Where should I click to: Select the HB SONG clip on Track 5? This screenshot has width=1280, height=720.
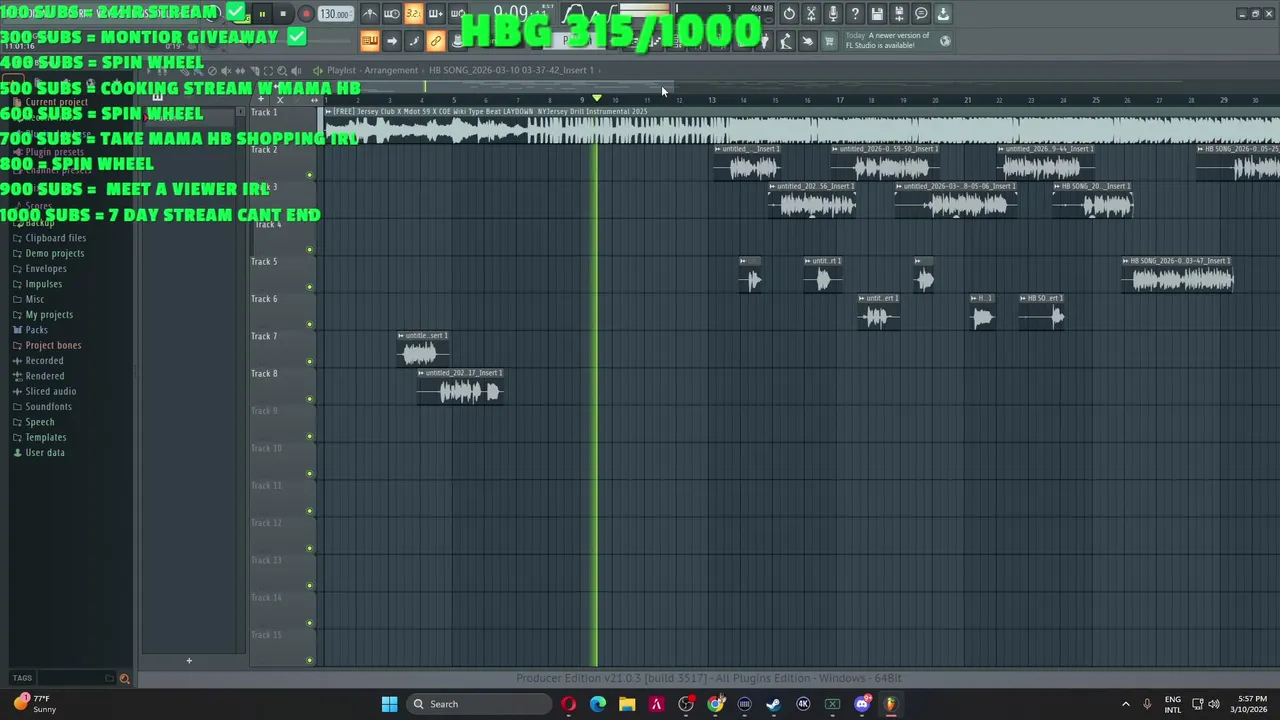[1177, 275]
